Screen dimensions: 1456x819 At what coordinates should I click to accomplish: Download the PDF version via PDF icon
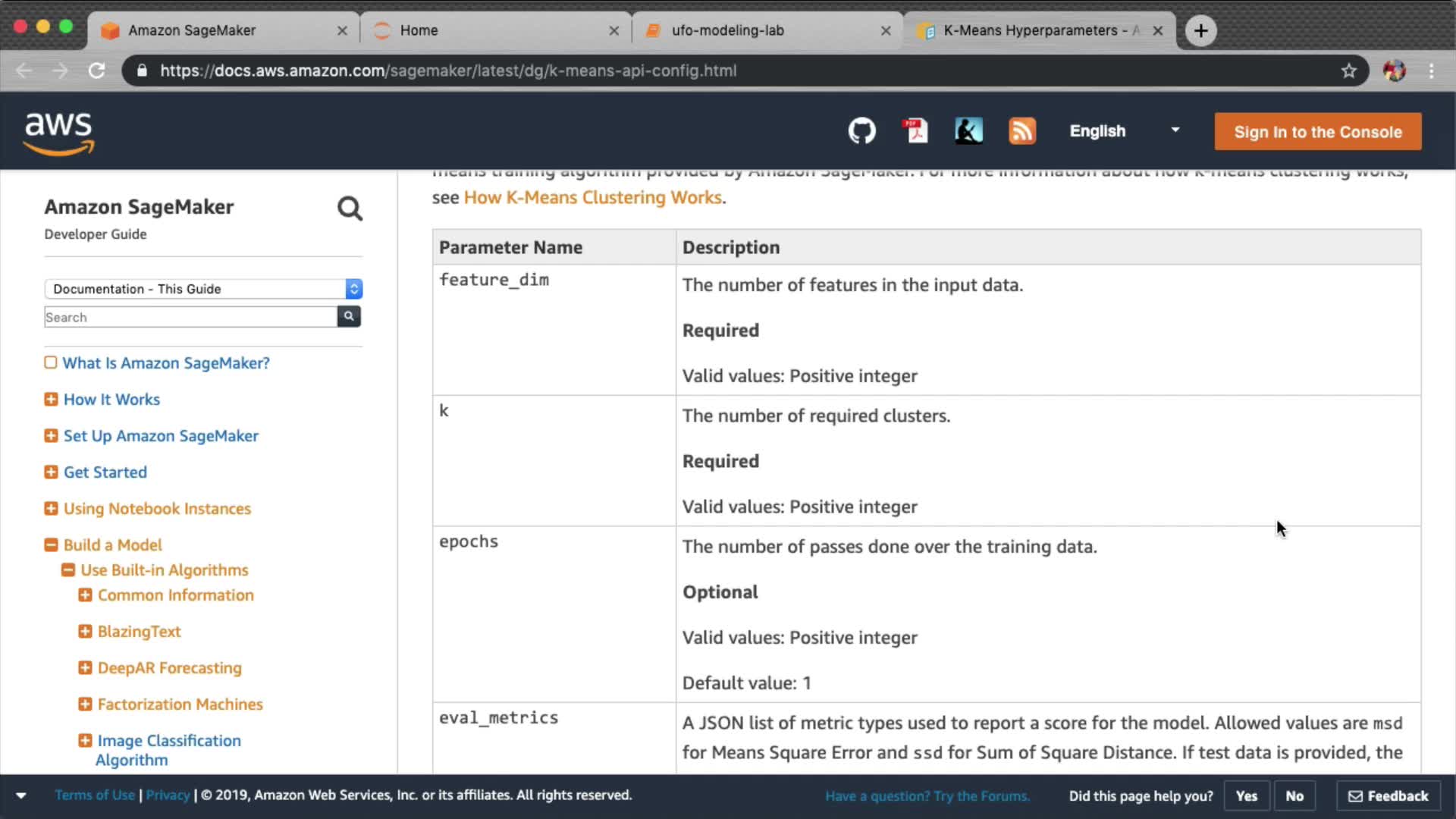click(915, 131)
